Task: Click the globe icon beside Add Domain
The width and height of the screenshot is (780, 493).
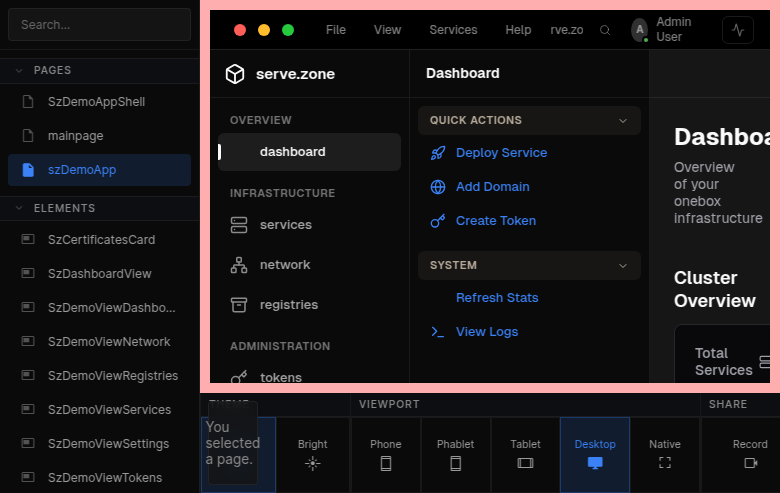Action: pos(438,187)
